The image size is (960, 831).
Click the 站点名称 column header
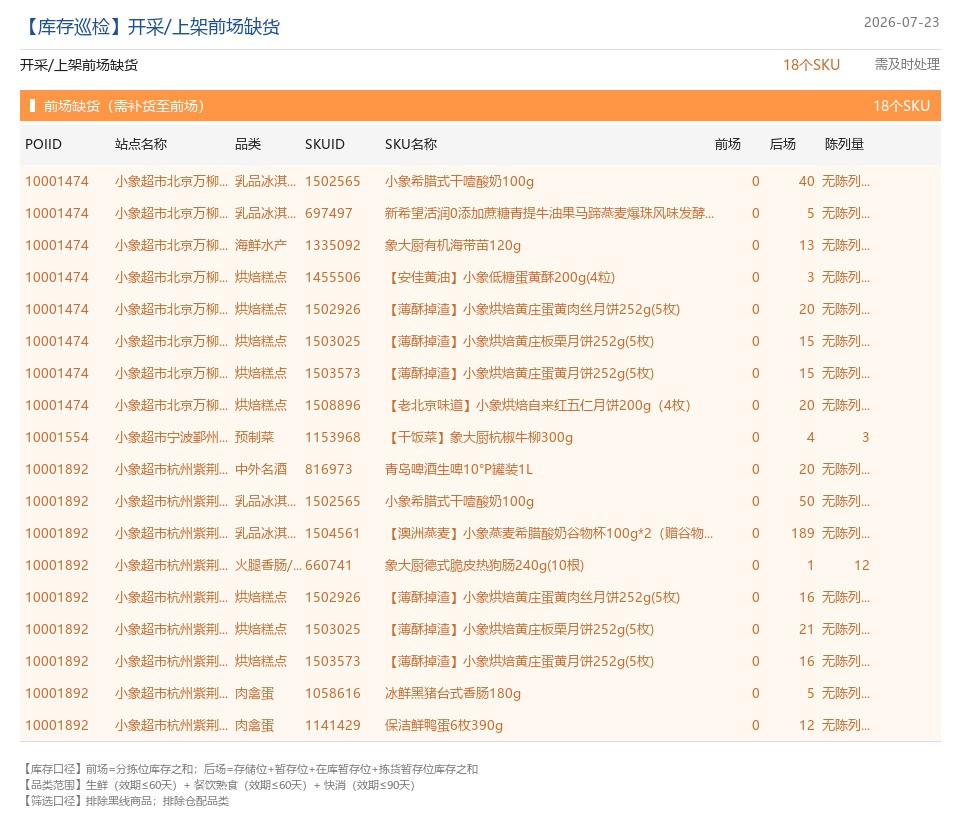tap(141, 145)
